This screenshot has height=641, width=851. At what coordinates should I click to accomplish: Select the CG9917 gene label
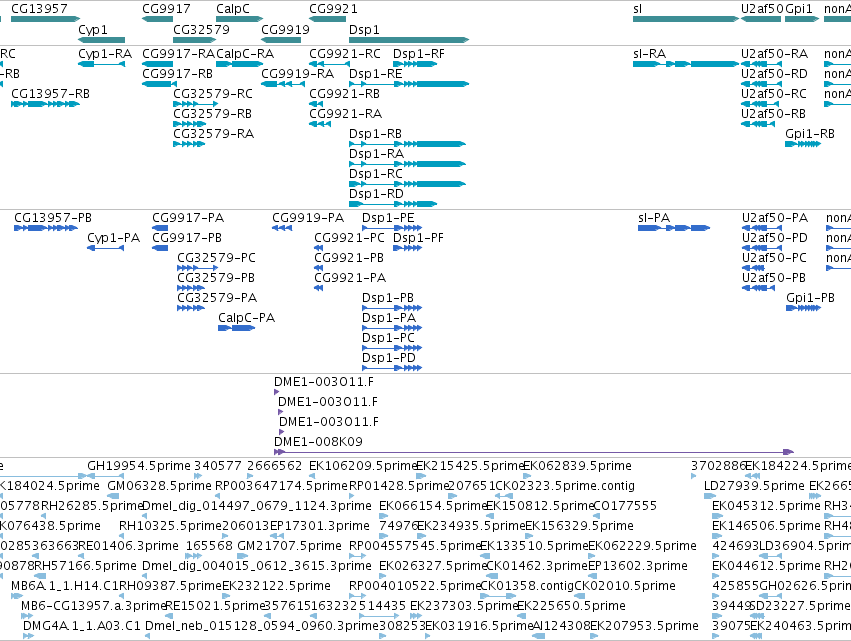point(166,9)
